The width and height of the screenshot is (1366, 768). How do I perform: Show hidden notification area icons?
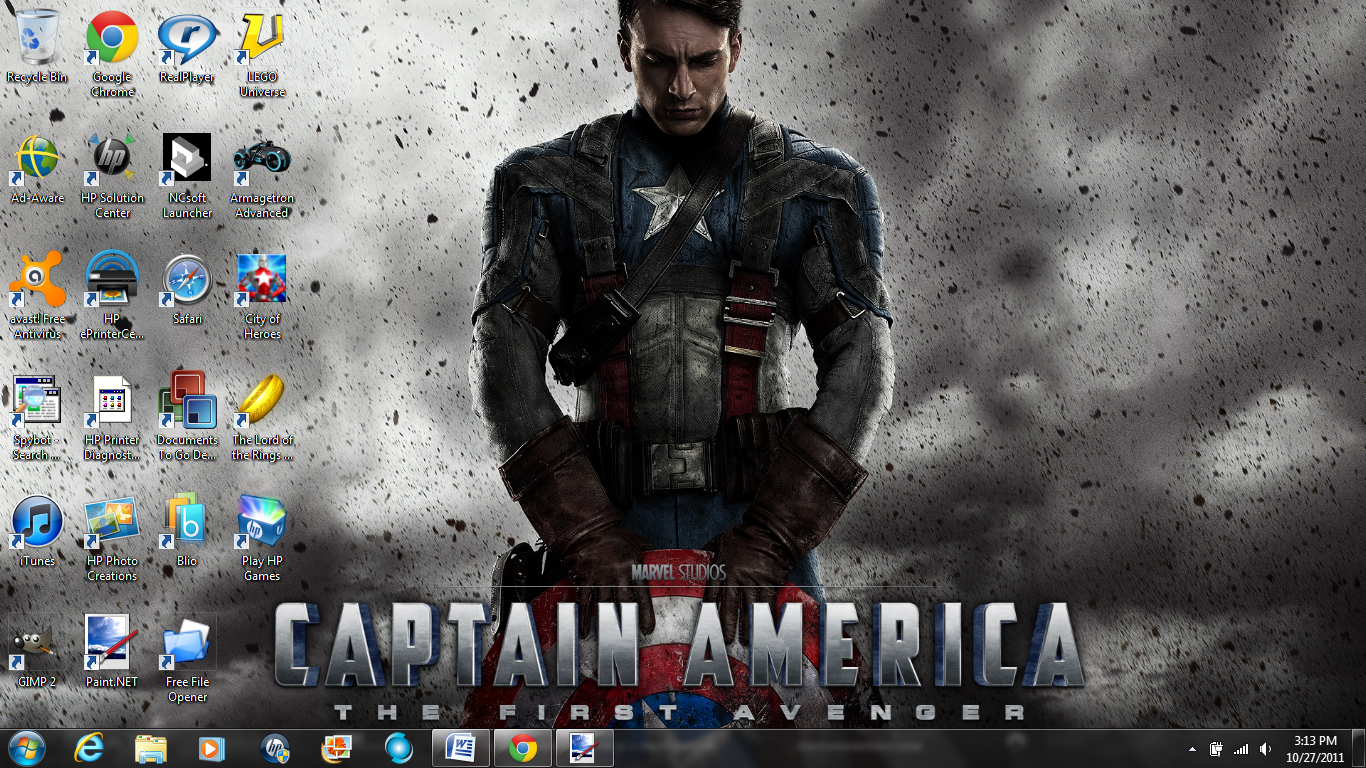click(1190, 747)
